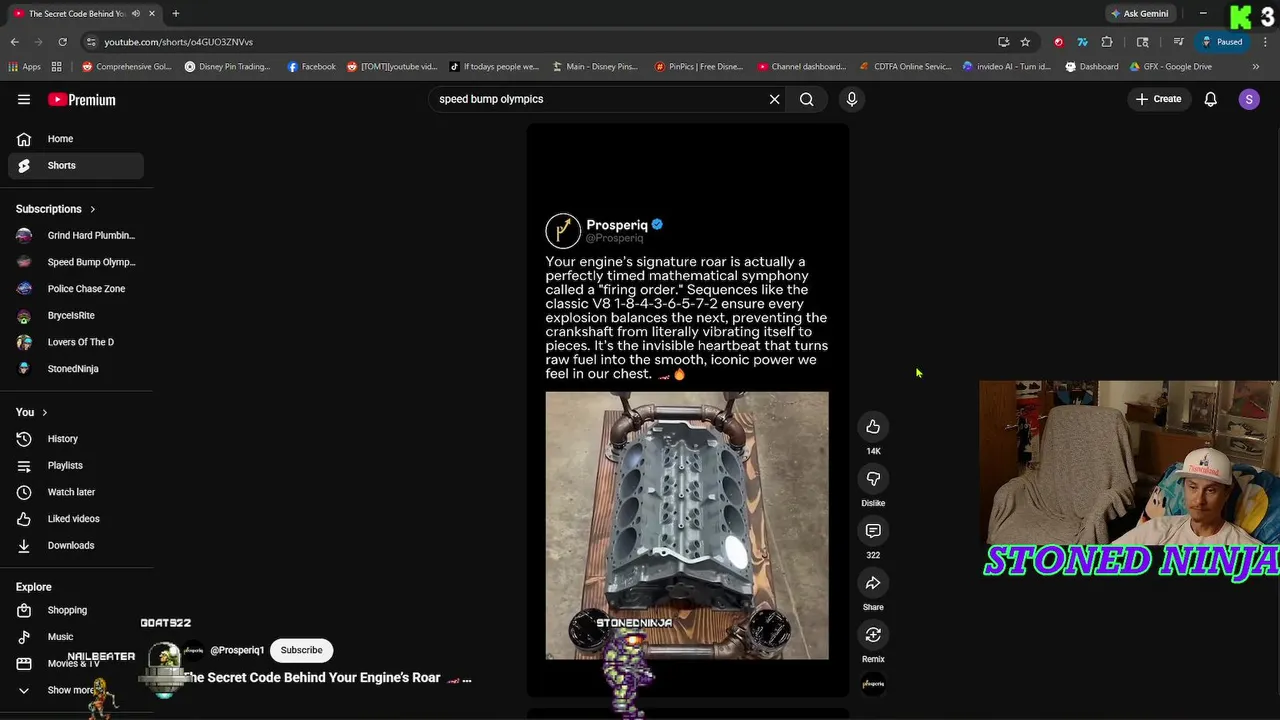Open Watch later list

click(x=76, y=492)
